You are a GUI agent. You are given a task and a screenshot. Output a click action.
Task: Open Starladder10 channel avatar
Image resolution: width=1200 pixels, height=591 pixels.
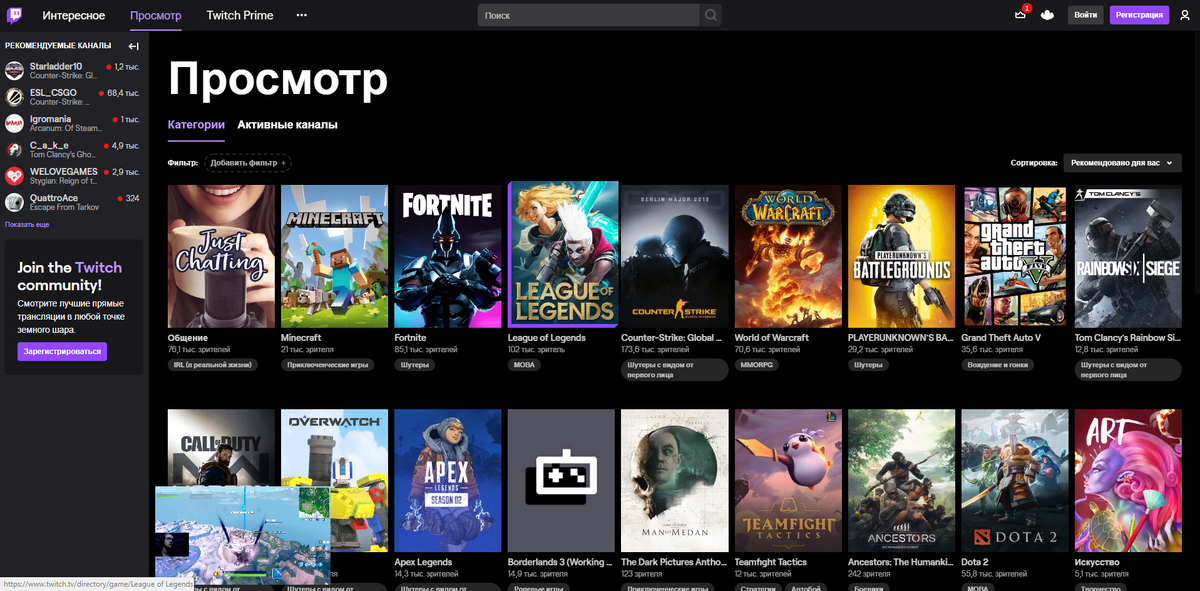pyautogui.click(x=14, y=71)
